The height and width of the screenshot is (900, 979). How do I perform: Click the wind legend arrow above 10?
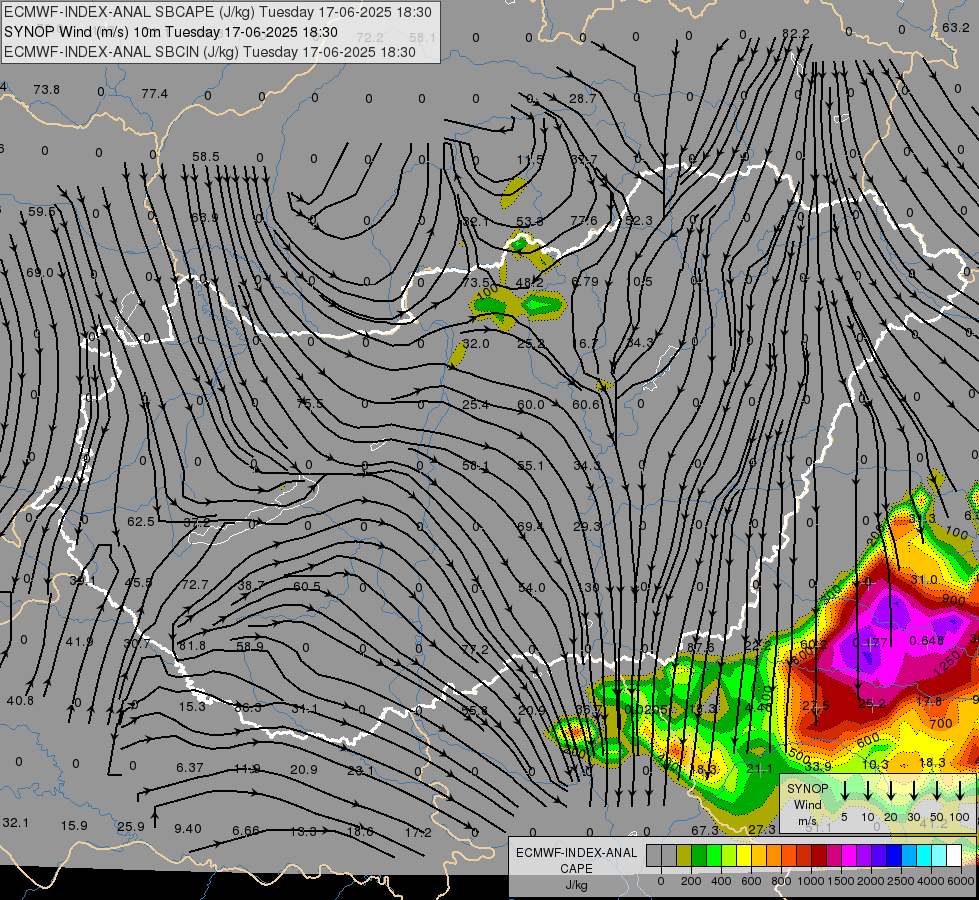point(868,791)
